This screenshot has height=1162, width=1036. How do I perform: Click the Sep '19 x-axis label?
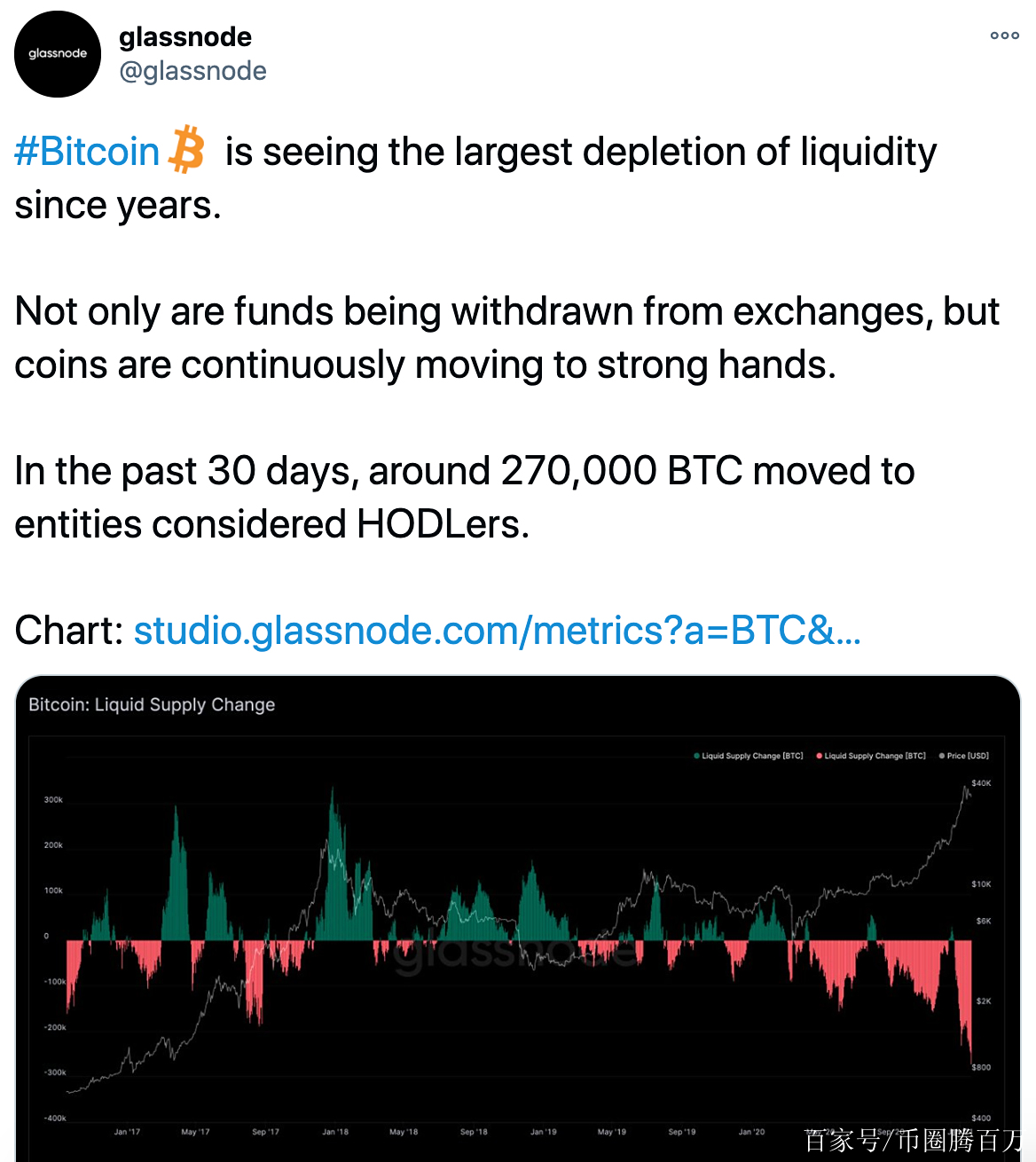[x=682, y=1132]
